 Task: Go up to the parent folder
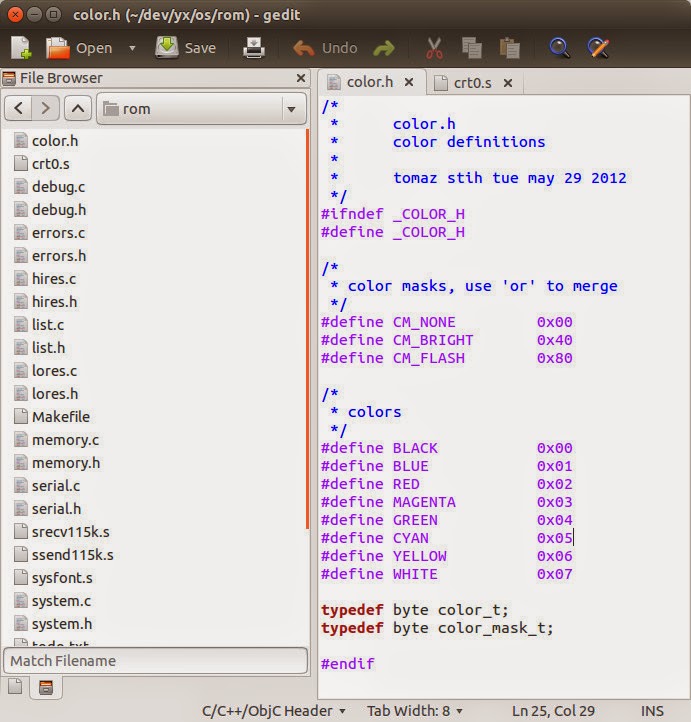[x=78, y=109]
